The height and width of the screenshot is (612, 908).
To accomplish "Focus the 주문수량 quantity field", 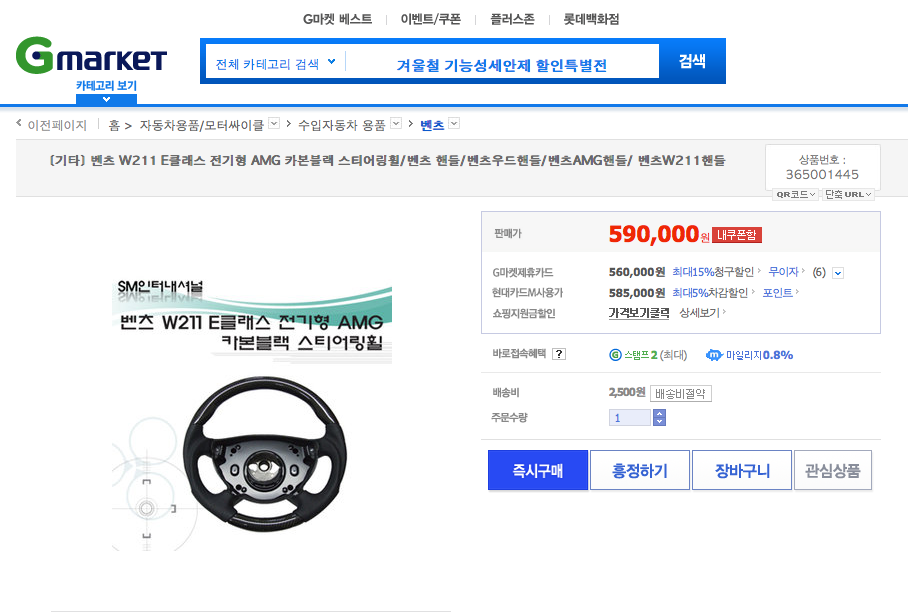I will click(x=630, y=417).
